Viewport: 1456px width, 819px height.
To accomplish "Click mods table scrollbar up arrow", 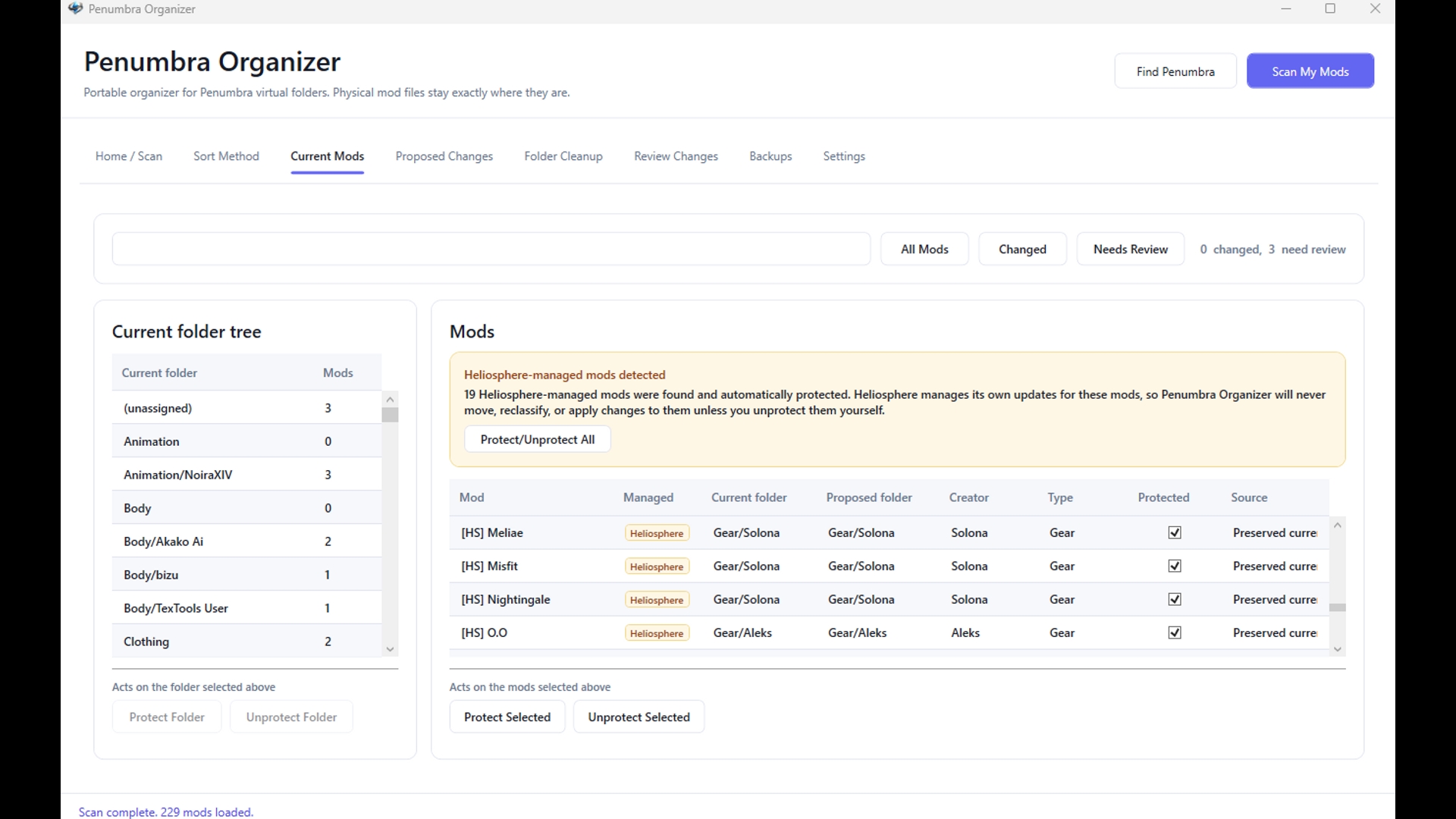I will point(1338,525).
